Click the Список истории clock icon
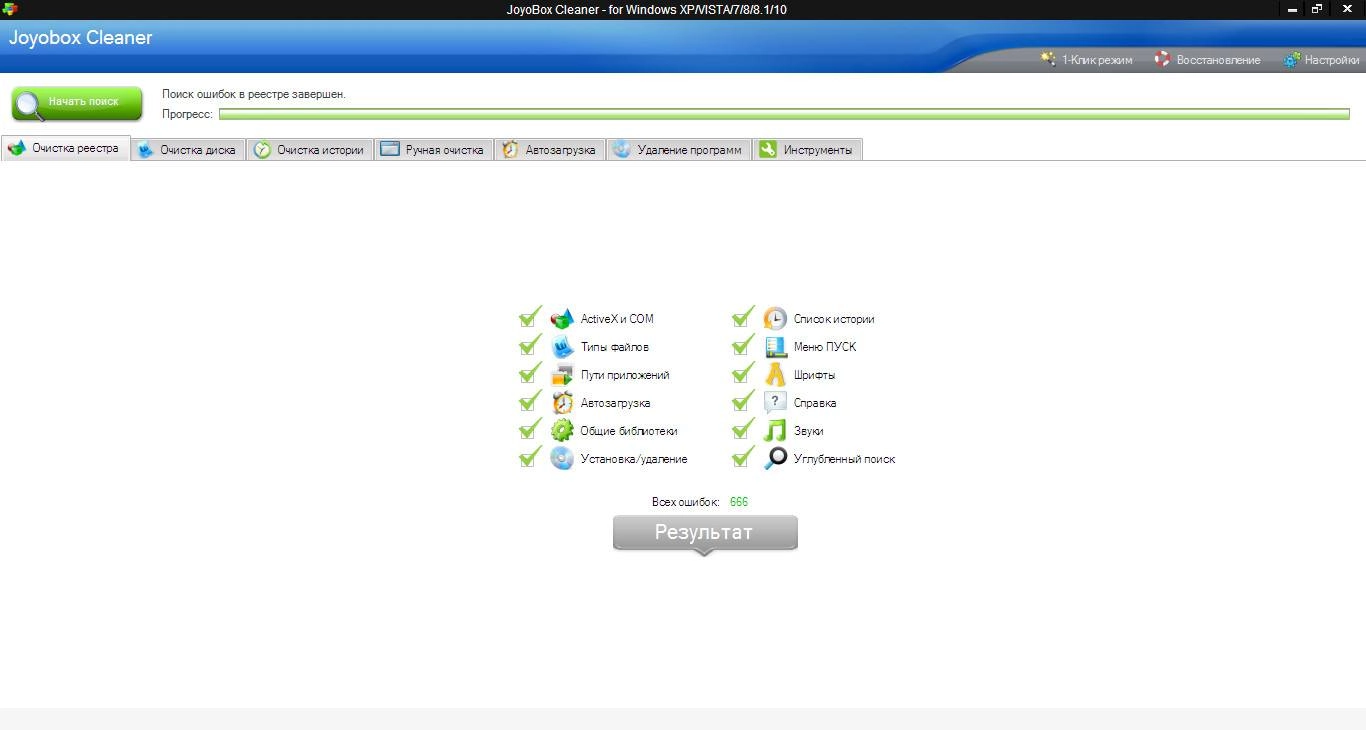The height and width of the screenshot is (730, 1366). coord(775,319)
